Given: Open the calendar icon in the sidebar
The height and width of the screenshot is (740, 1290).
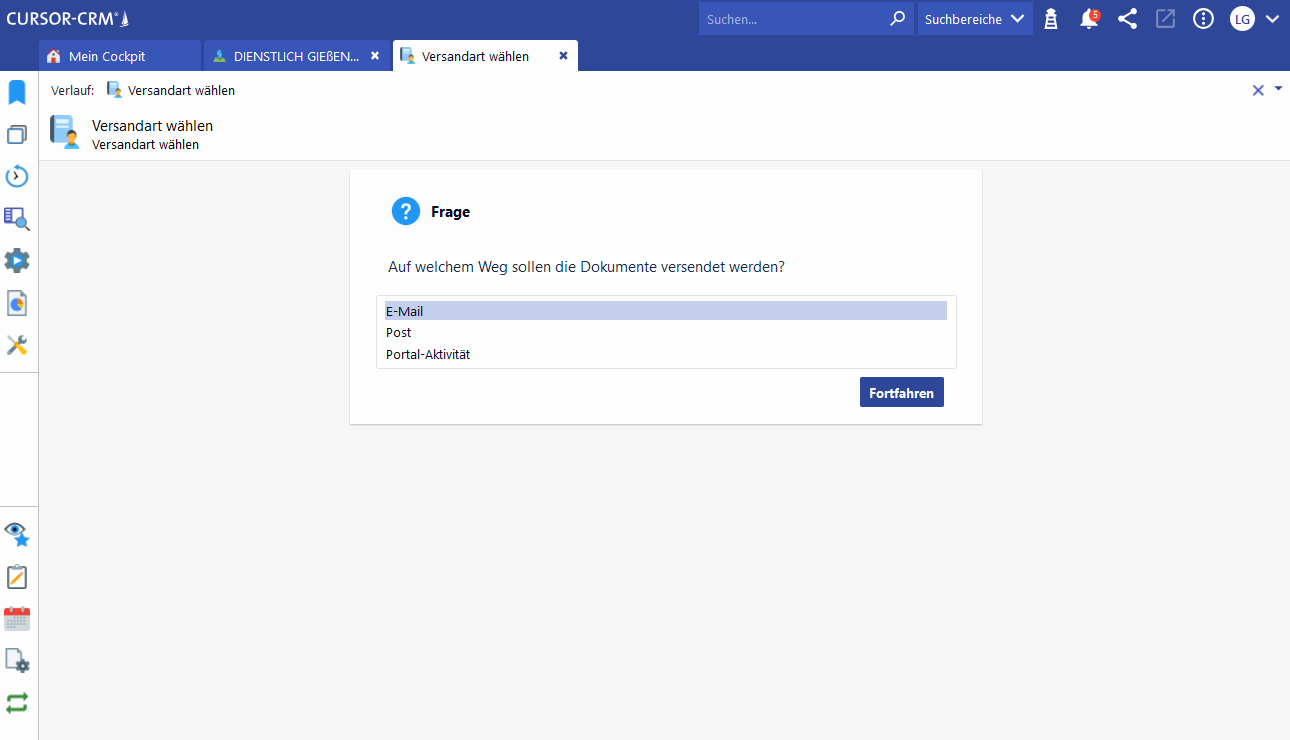Looking at the screenshot, I should click(x=17, y=619).
